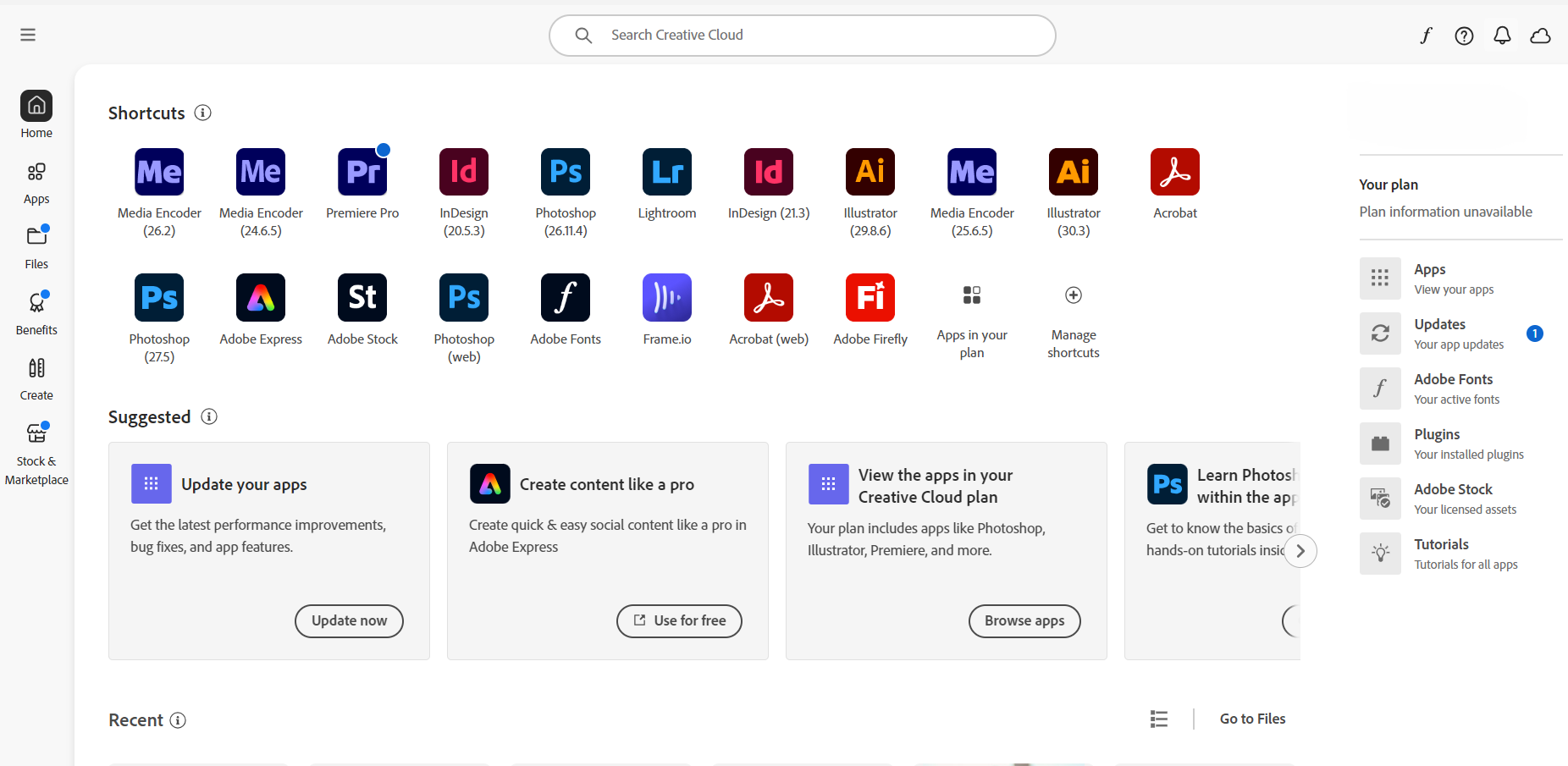Image resolution: width=1568 pixels, height=766 pixels.
Task: Open Create content like a pro card
Action: click(x=608, y=551)
